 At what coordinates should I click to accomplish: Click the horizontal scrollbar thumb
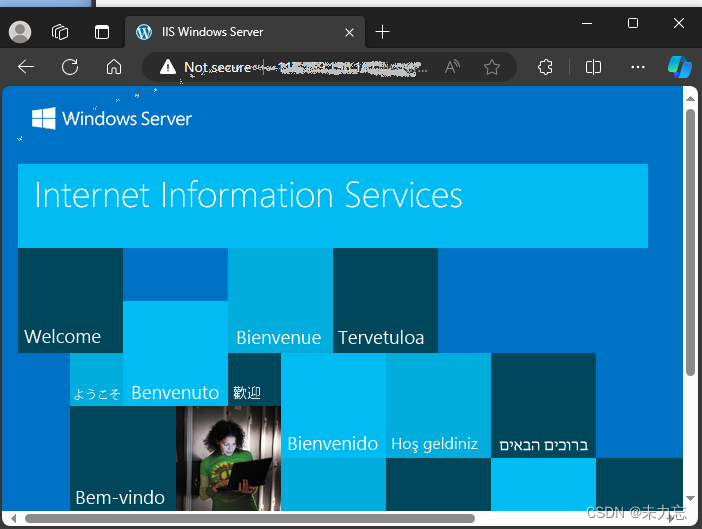(250, 519)
